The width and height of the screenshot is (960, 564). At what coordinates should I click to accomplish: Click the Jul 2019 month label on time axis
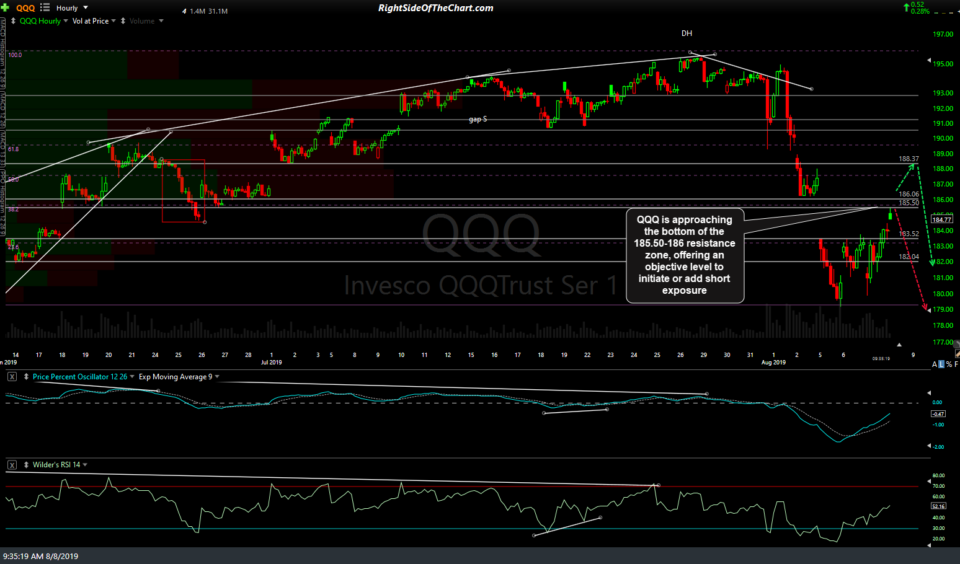coord(271,363)
